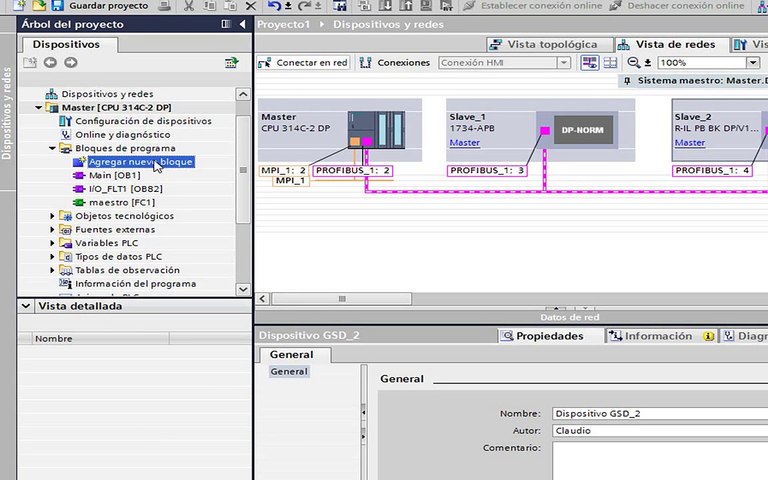Click Conectar en red button
This screenshot has width=768, height=480.
(x=303, y=63)
